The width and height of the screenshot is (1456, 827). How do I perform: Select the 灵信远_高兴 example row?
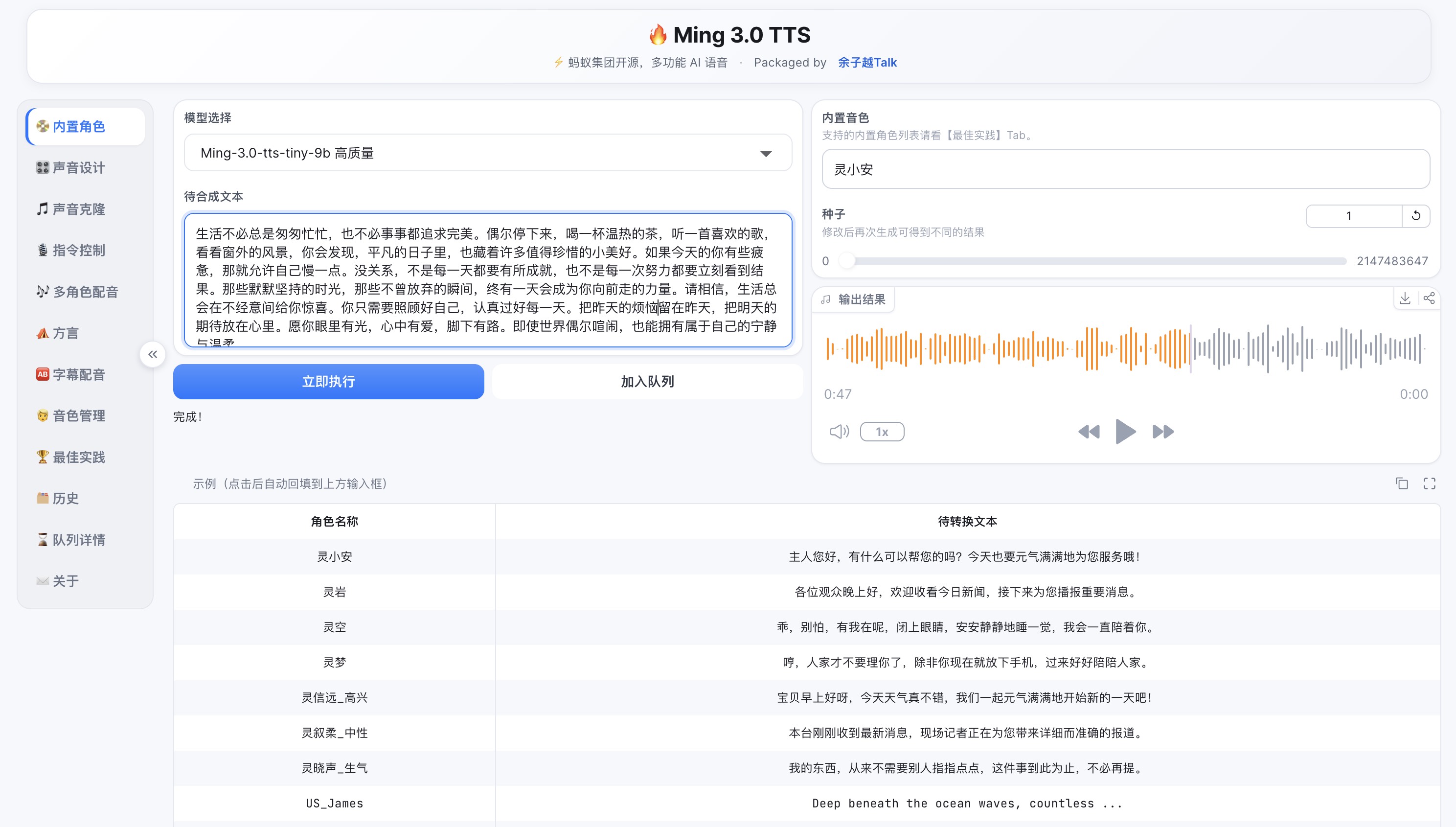(x=806, y=697)
